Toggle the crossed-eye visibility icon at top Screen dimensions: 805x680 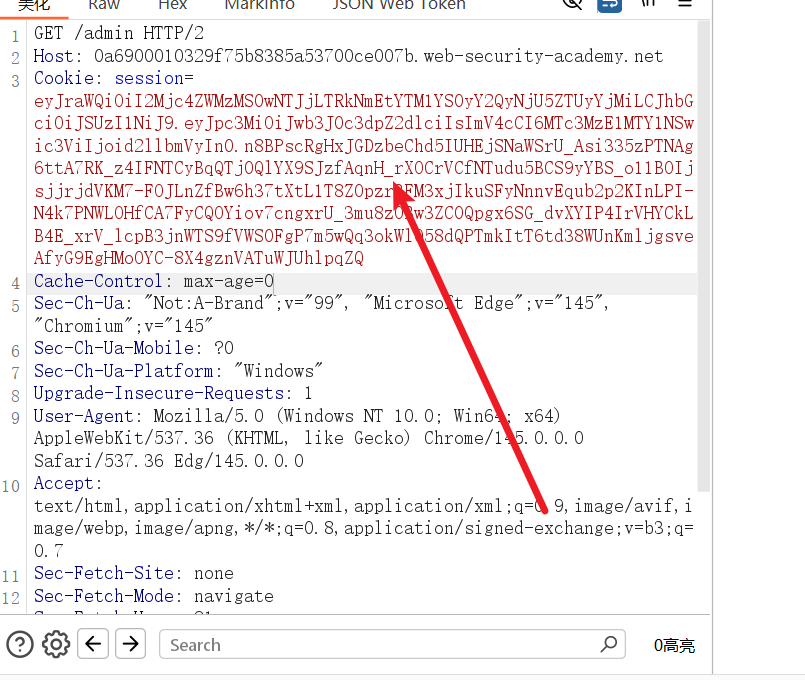coord(572,4)
